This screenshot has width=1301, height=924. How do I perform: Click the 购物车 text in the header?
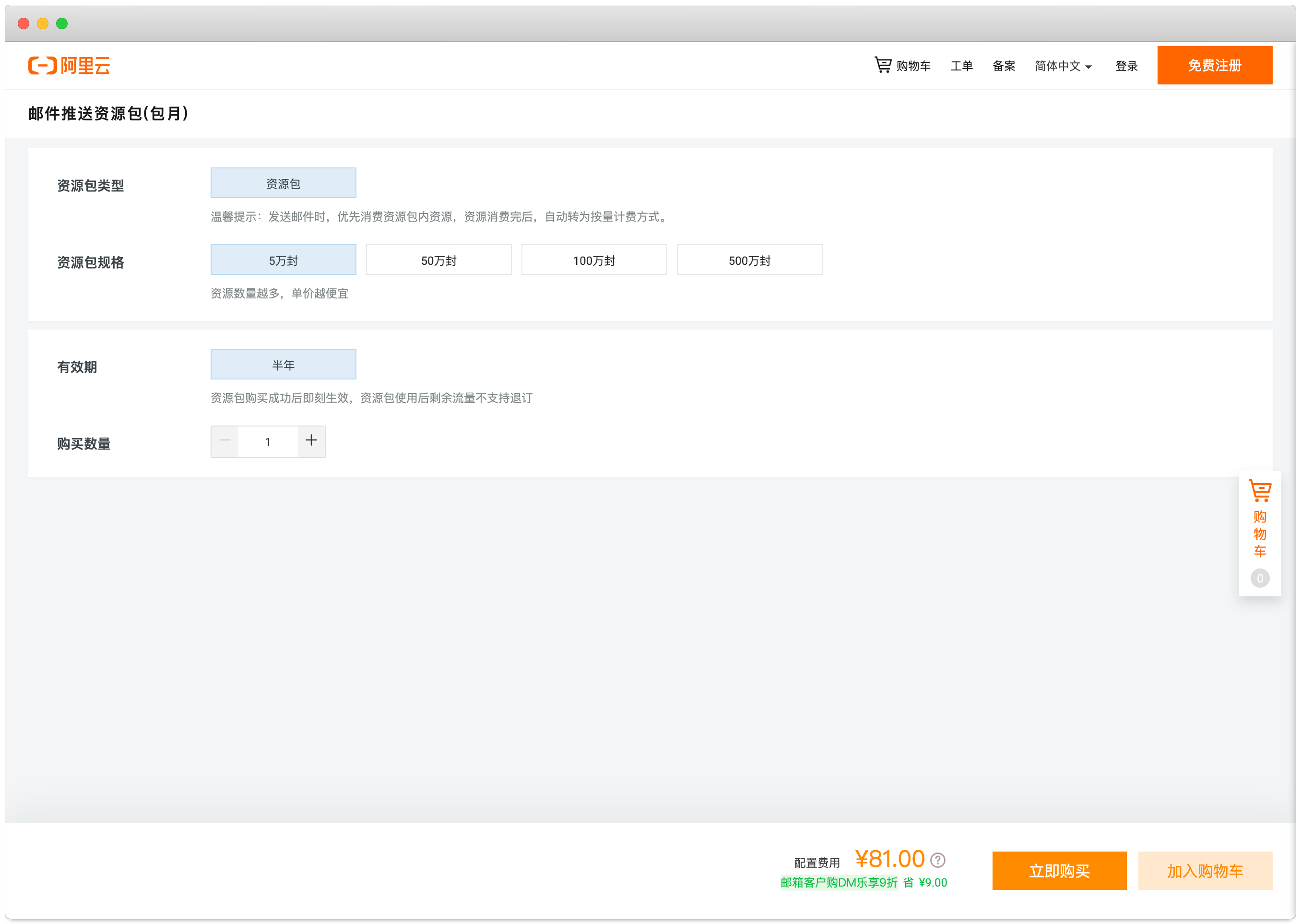pyautogui.click(x=913, y=66)
